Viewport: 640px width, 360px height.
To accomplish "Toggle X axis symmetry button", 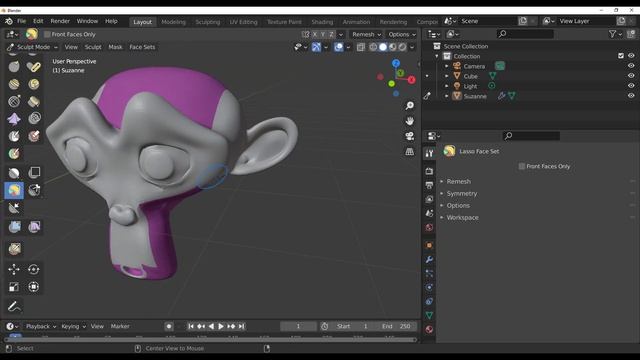I will [315, 34].
